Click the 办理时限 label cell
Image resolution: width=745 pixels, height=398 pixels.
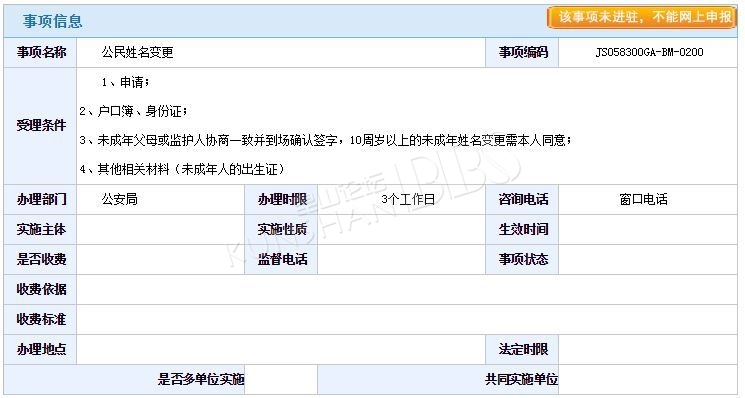pos(281,199)
